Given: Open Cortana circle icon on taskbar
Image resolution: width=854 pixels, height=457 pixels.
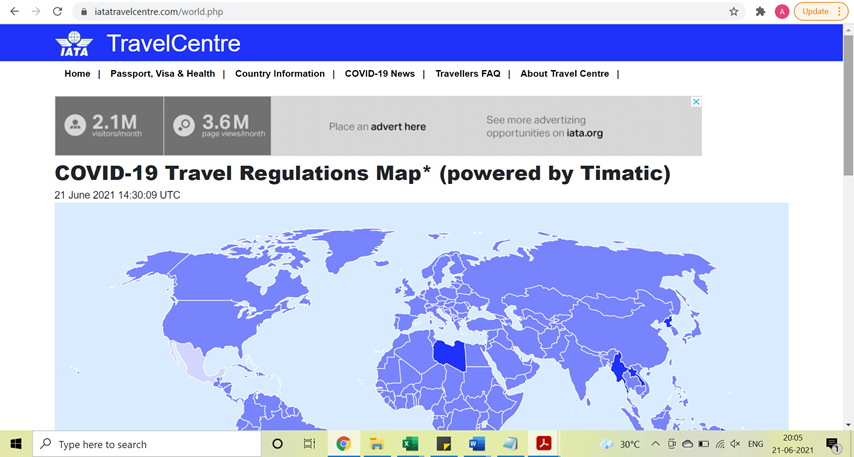Looking at the screenshot, I should pos(277,444).
